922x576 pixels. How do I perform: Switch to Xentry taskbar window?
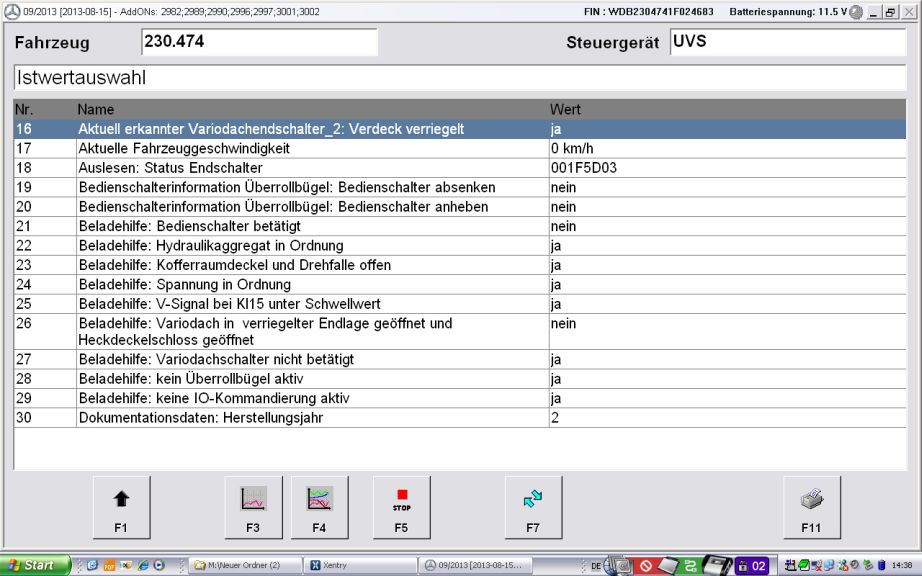[360, 565]
